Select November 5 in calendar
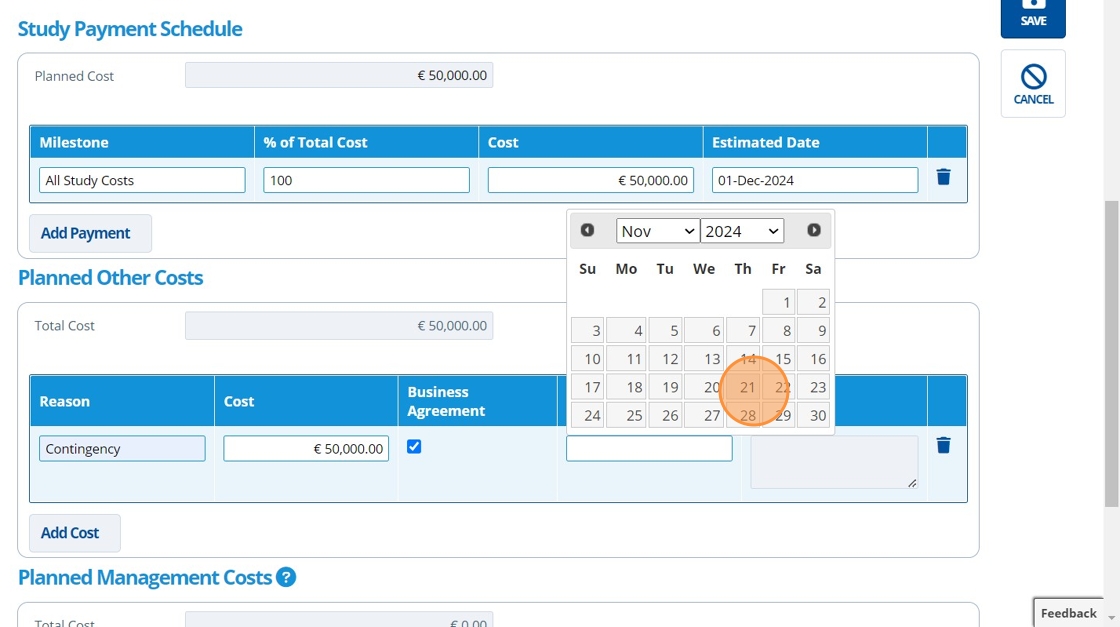1120x627 pixels. pyautogui.click(x=665, y=331)
